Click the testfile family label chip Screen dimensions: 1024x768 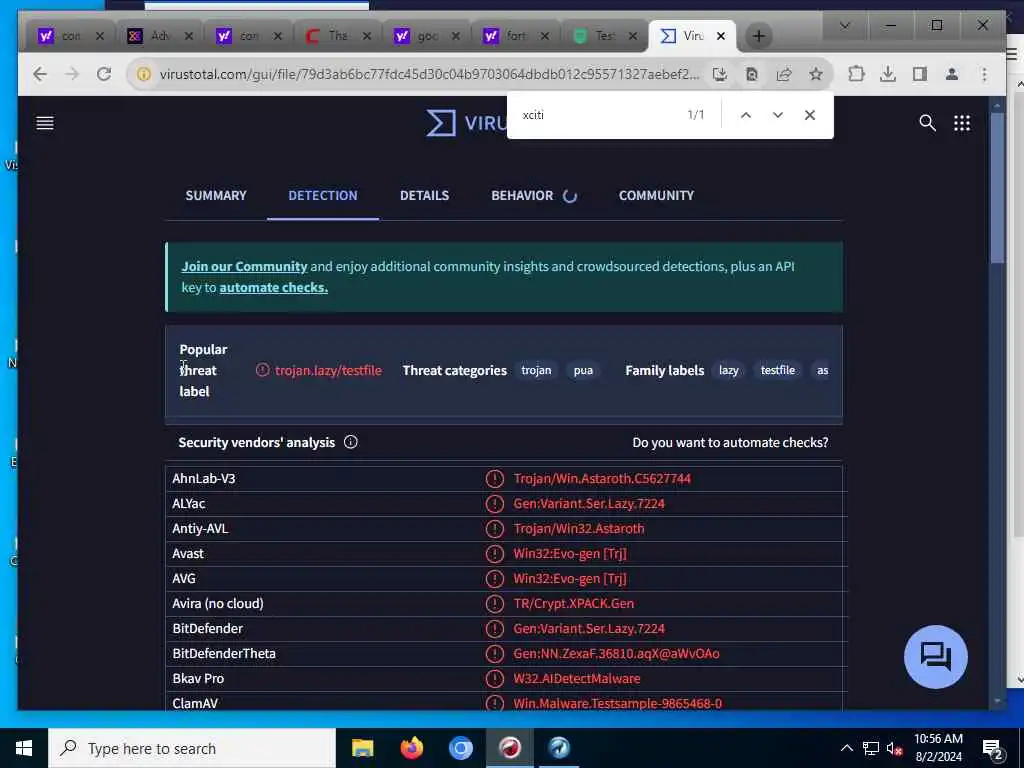(778, 370)
